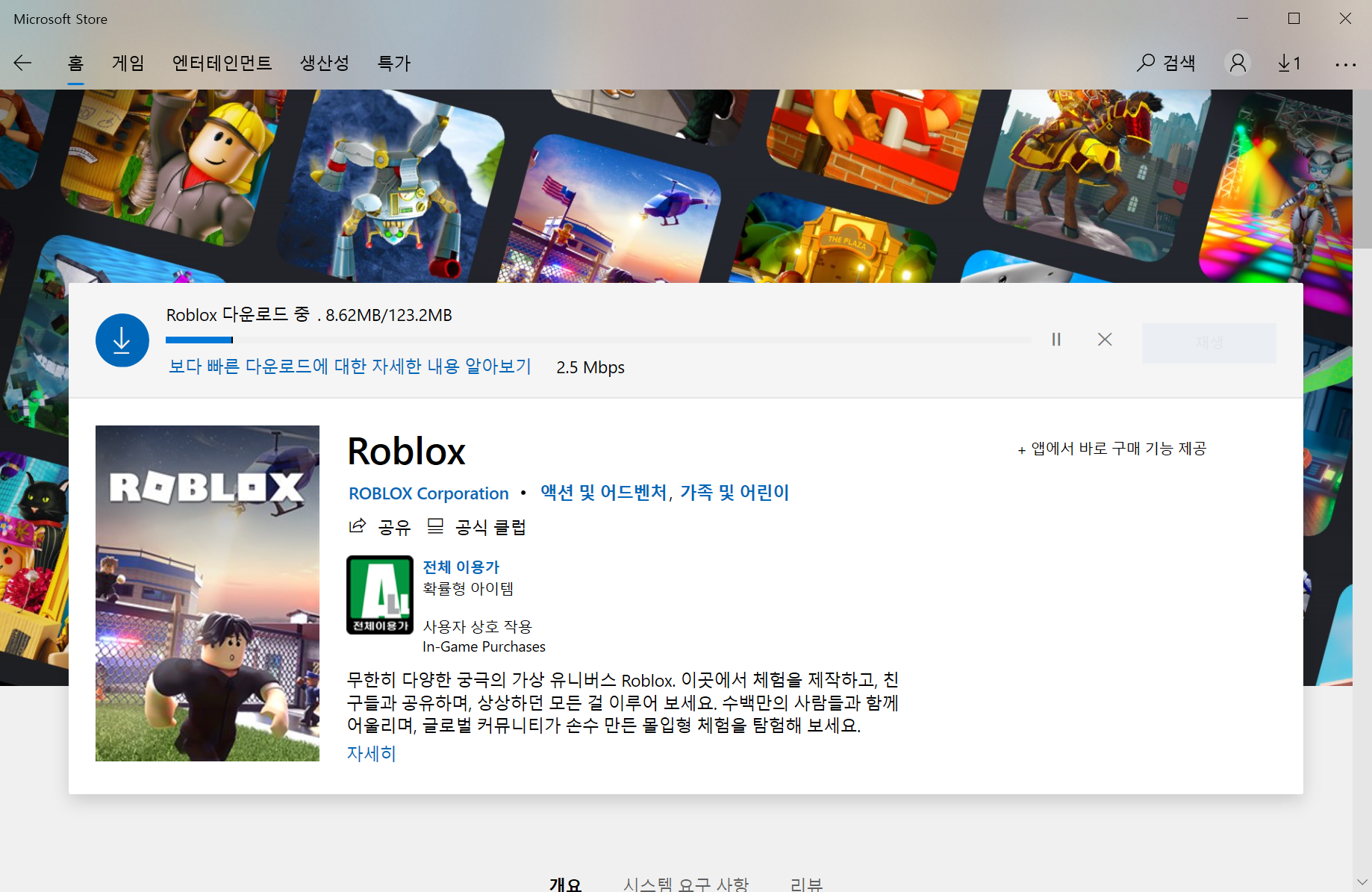The height and width of the screenshot is (892, 1372).
Task: Maximize the Microsoft Store window
Action: point(1294,19)
